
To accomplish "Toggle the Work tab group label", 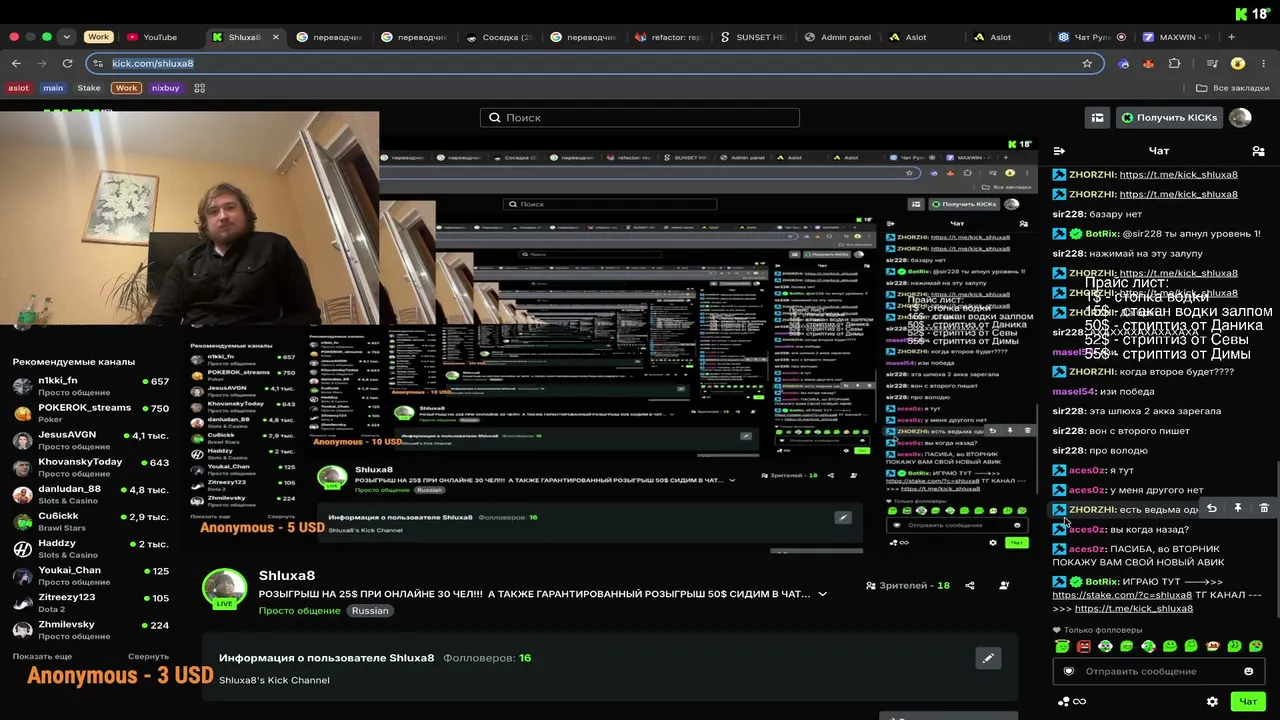I will coord(98,37).
